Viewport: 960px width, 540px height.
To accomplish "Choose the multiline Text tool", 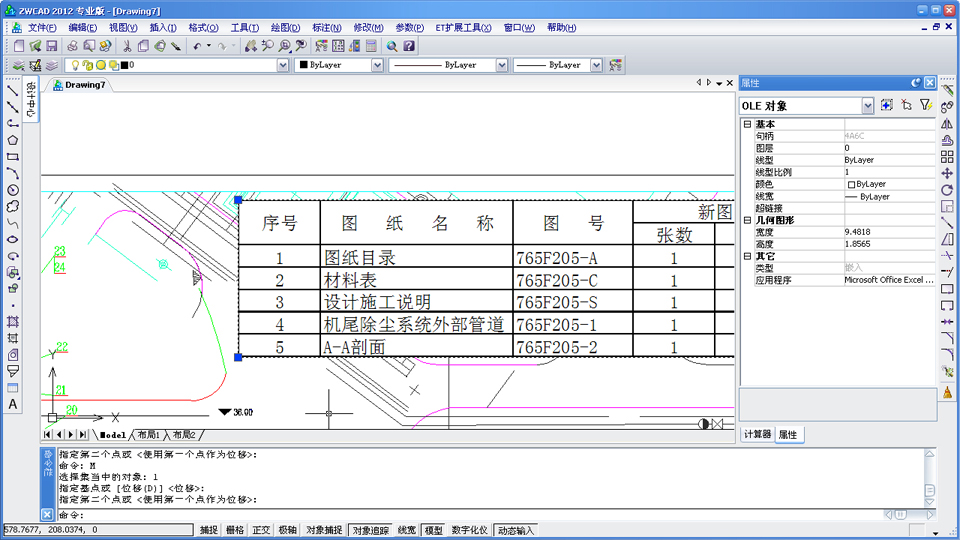I will [x=13, y=404].
